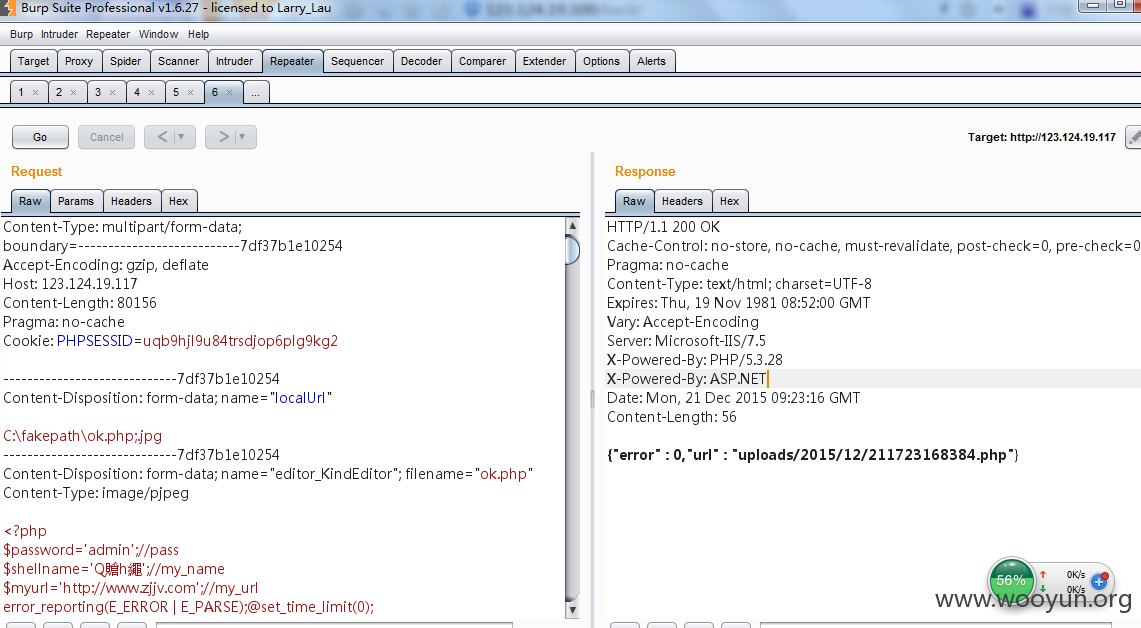Click the Content-Length: 80156 header line

tap(80, 303)
